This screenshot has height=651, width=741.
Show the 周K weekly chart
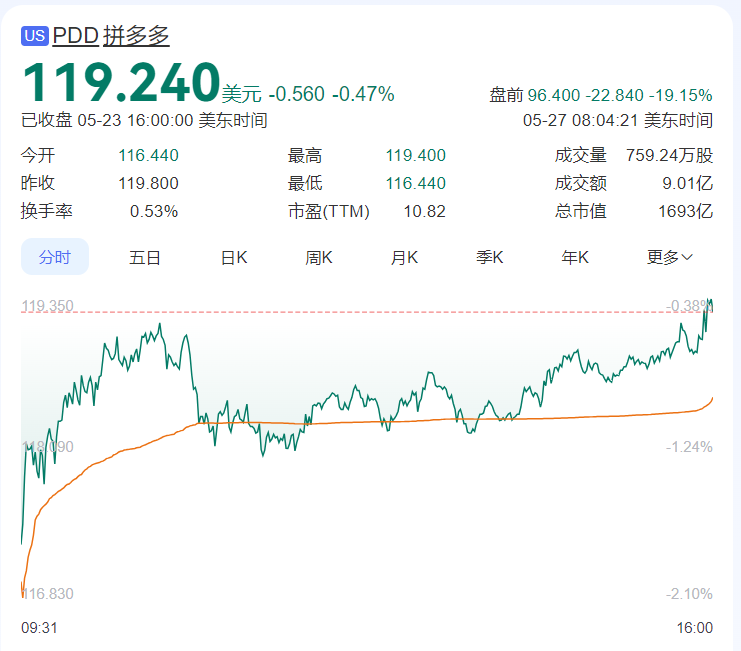pos(319,257)
